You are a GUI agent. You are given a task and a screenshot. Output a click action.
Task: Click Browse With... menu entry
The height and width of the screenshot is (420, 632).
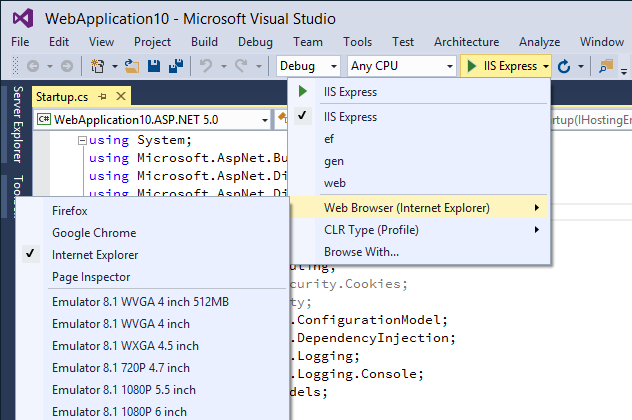361,252
